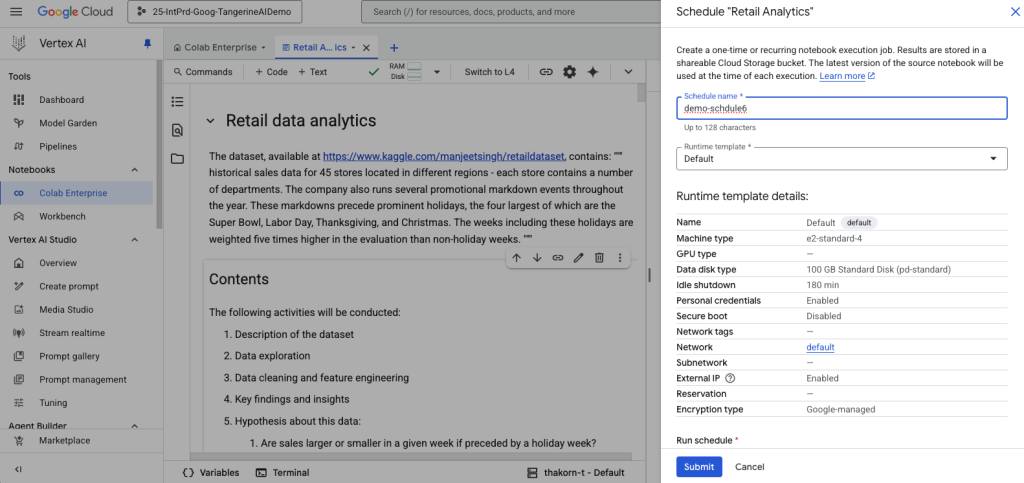Click thakorn-t - Default runtime status
Viewport: 1024px width, 483px height.
[x=575, y=473]
